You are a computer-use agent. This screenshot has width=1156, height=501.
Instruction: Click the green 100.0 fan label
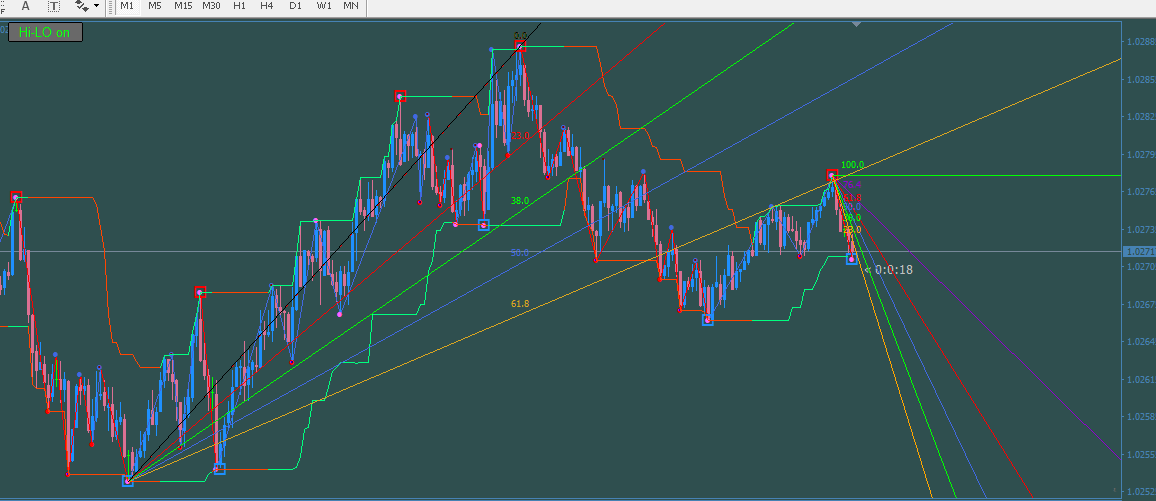852,165
